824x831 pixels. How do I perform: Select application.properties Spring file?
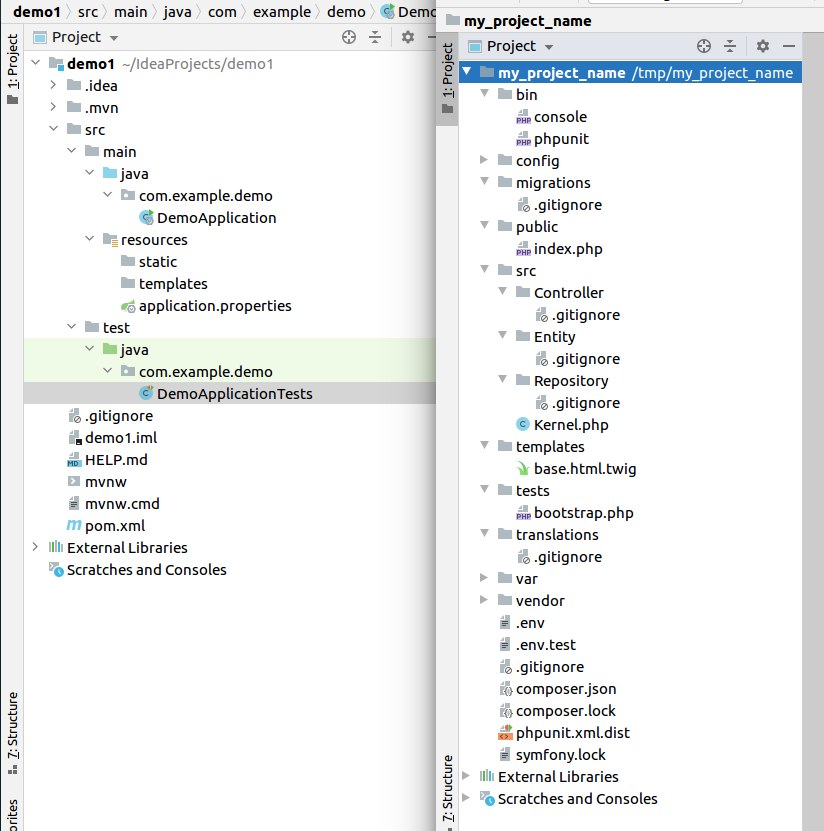click(x=206, y=306)
